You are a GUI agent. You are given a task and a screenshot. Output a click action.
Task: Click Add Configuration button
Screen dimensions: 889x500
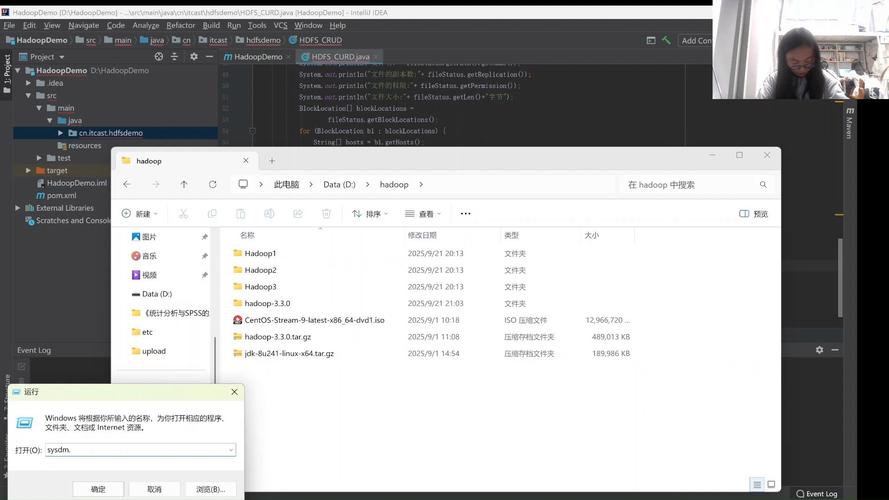click(695, 40)
